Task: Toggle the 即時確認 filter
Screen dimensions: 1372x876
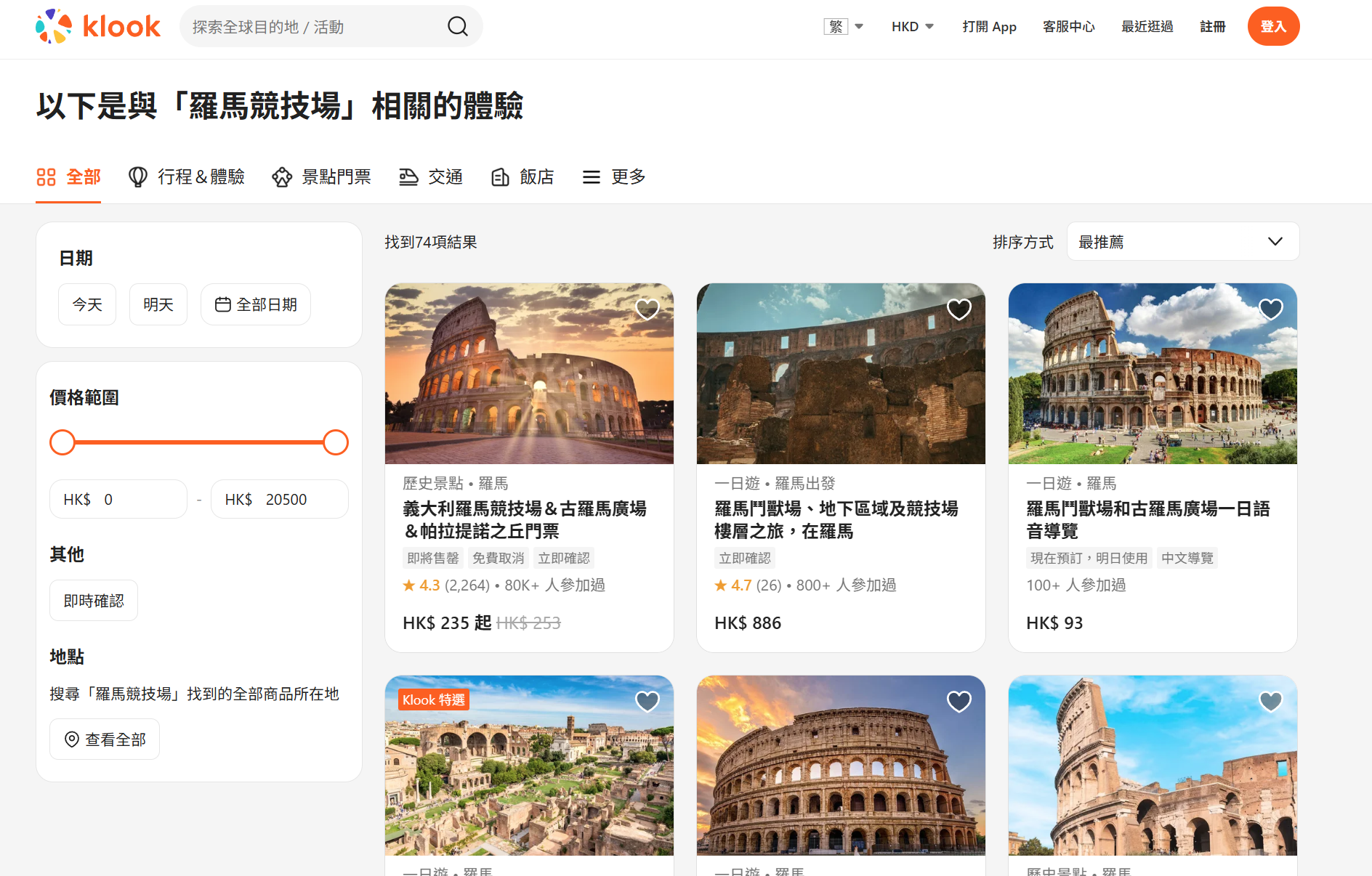Action: [x=94, y=601]
